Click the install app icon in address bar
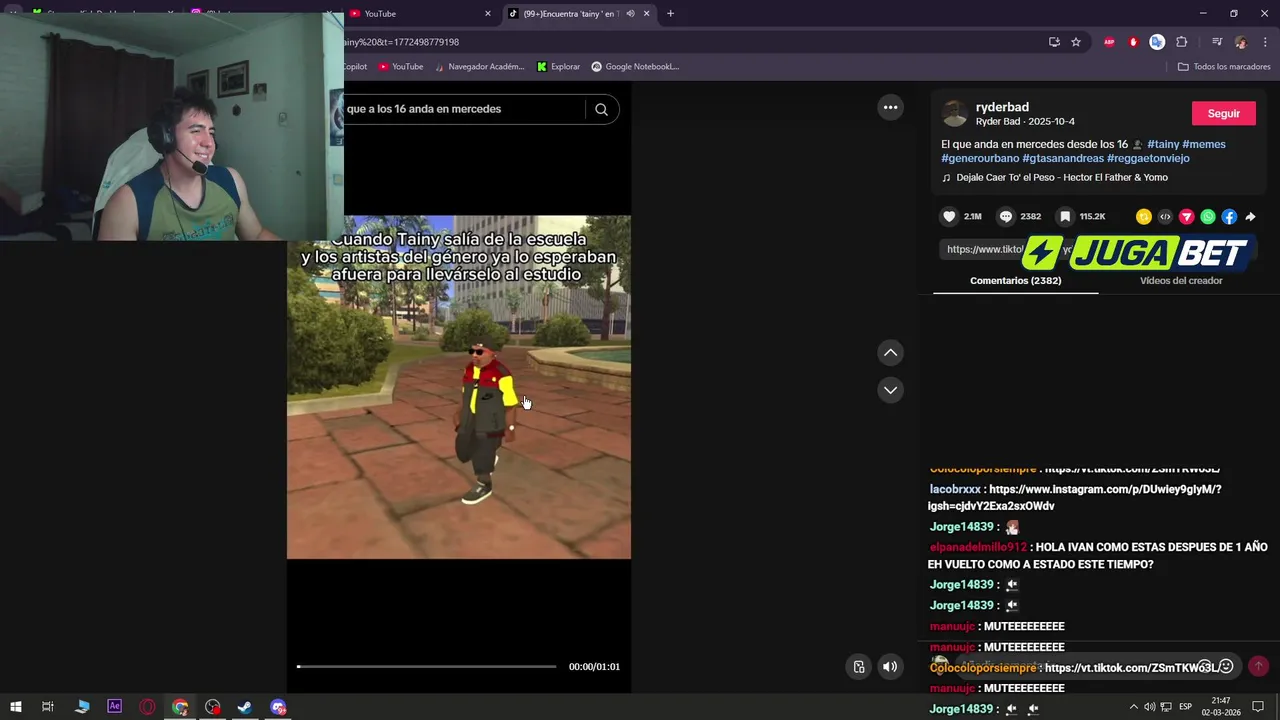The height and width of the screenshot is (720, 1280). tap(1054, 42)
